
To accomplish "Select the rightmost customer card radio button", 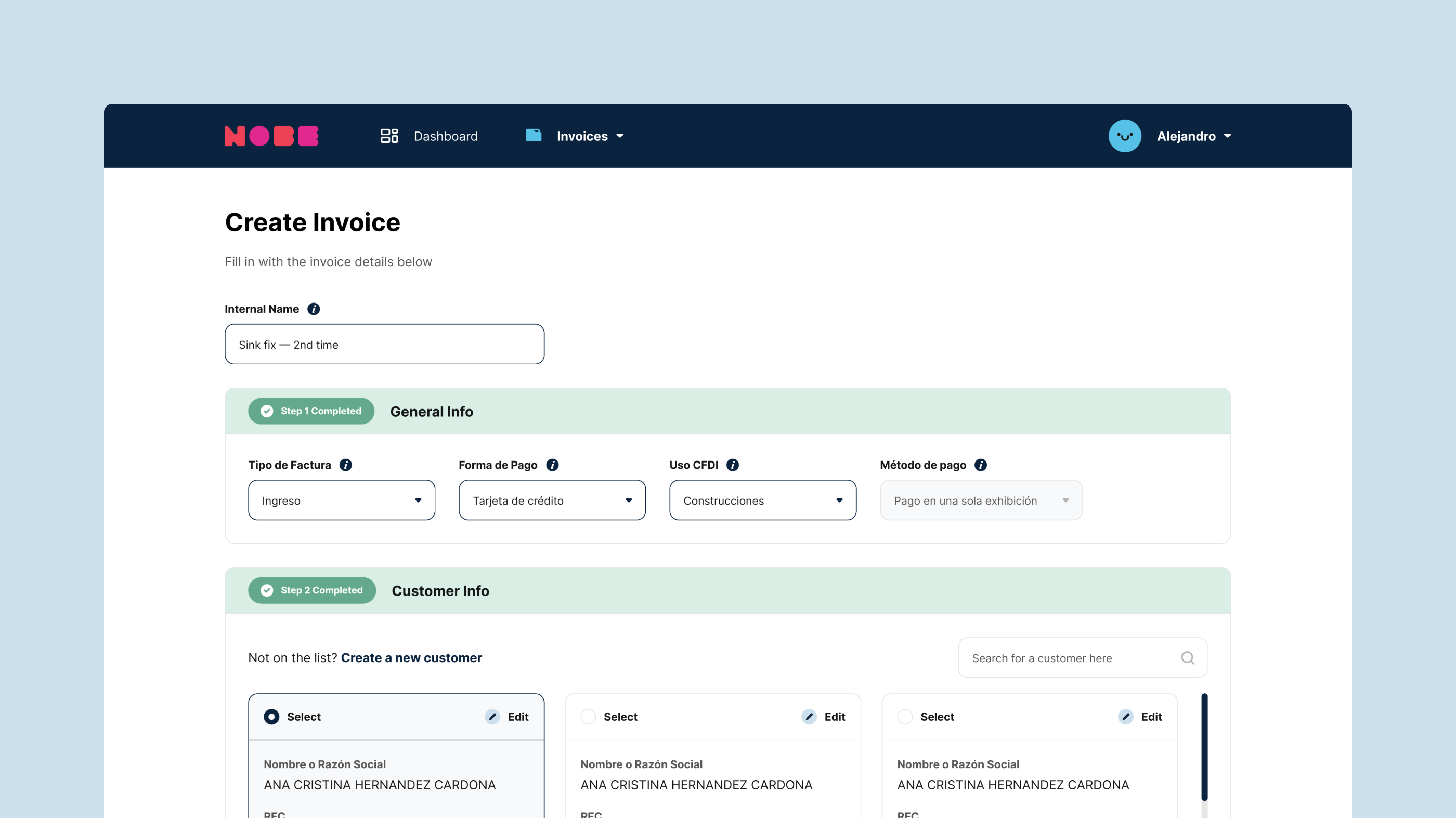I will [905, 717].
